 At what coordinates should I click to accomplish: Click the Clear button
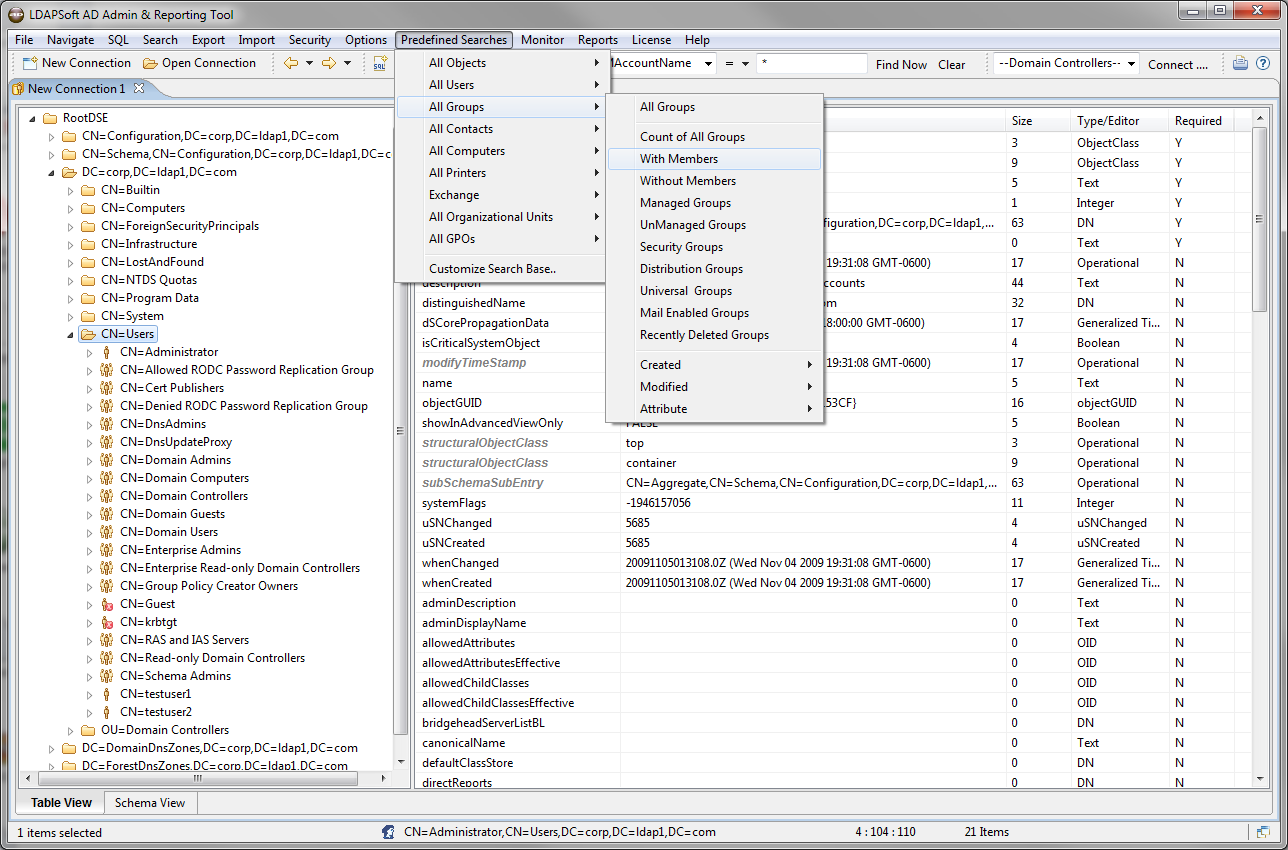pyautogui.click(x=951, y=64)
